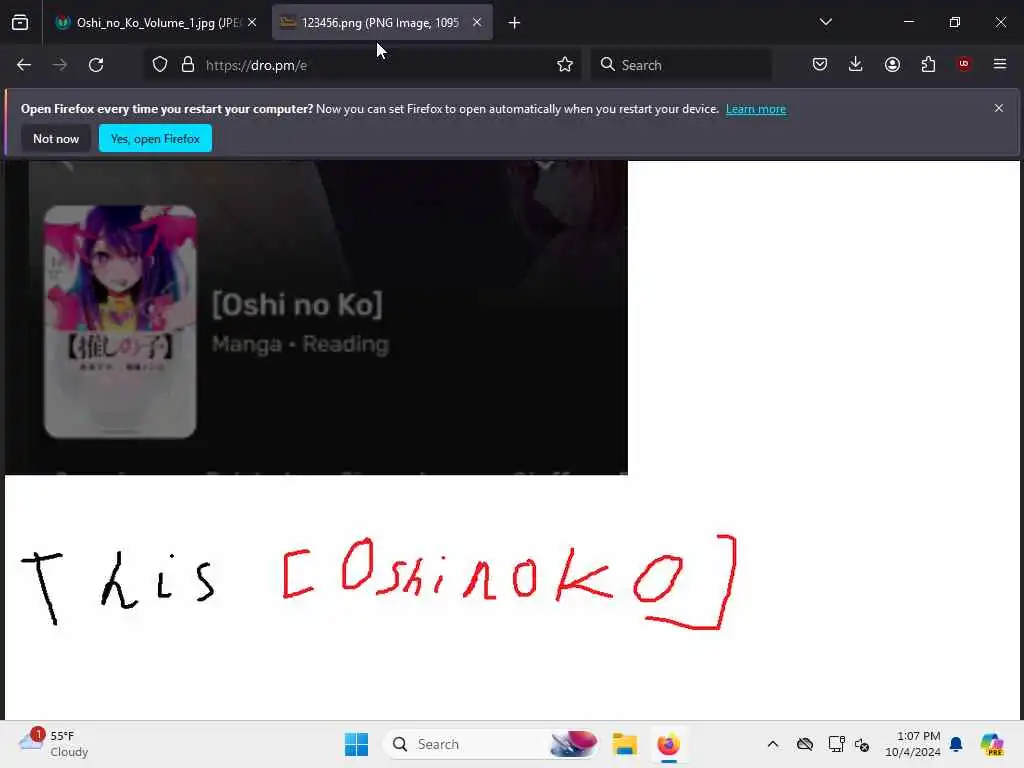Screen dimensions: 1024x768
Task: Open Firefox View from the tab bar
Action: point(20,23)
